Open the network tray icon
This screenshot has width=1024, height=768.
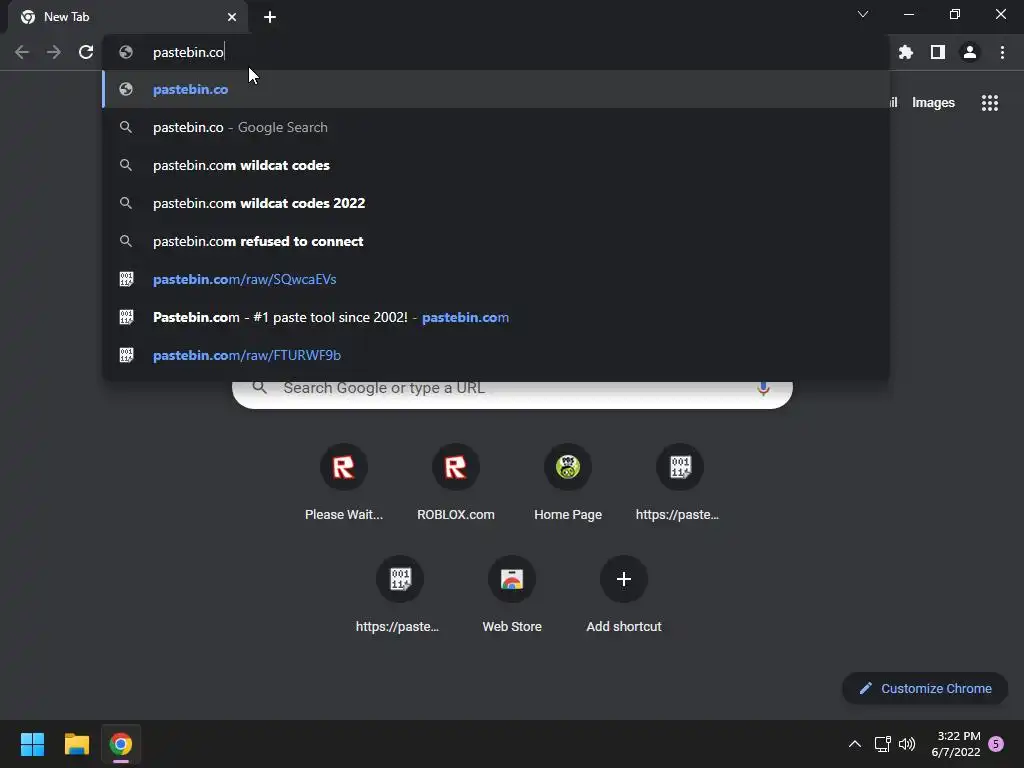[x=882, y=744]
